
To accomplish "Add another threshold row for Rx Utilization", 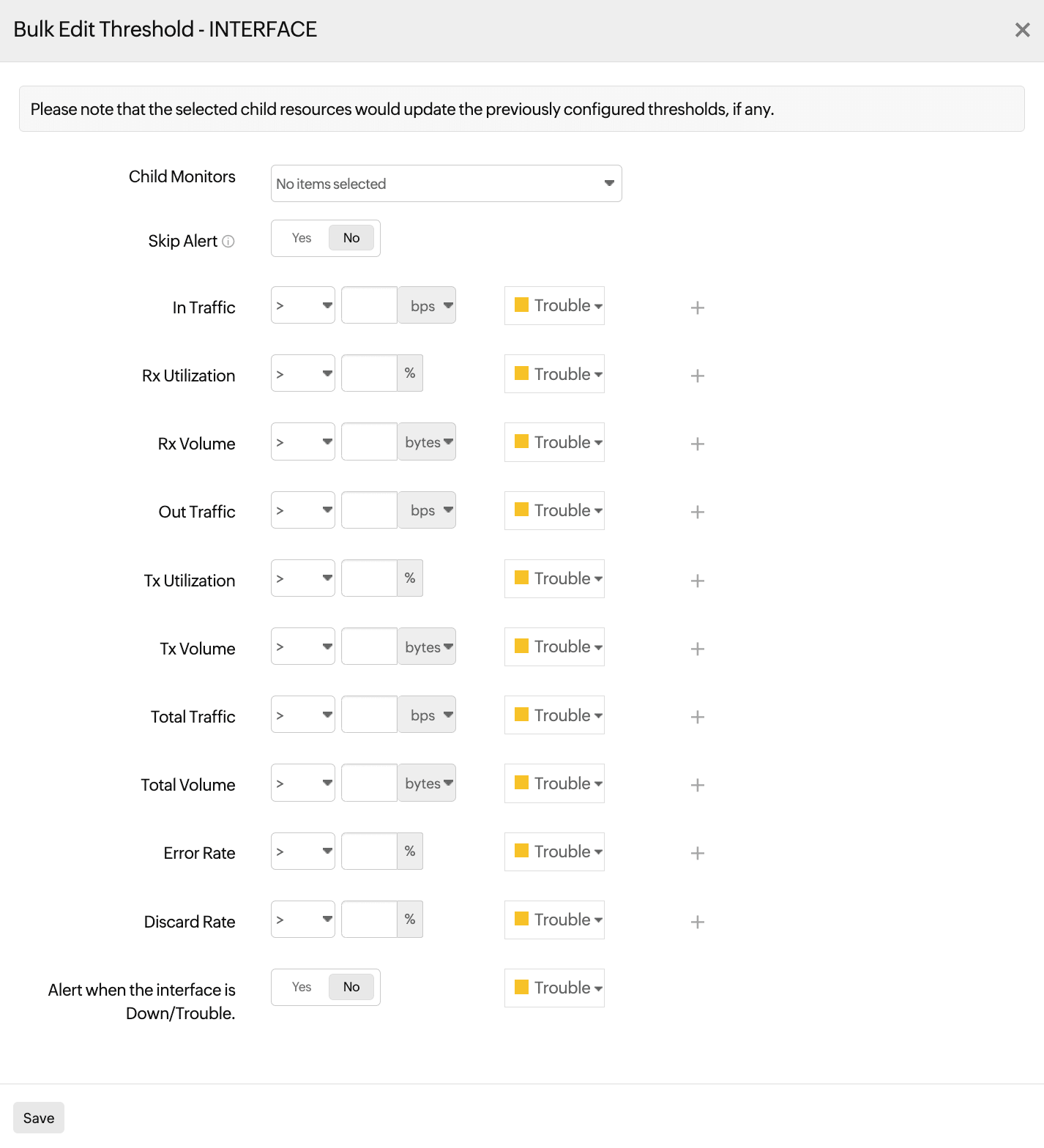I will point(697,376).
